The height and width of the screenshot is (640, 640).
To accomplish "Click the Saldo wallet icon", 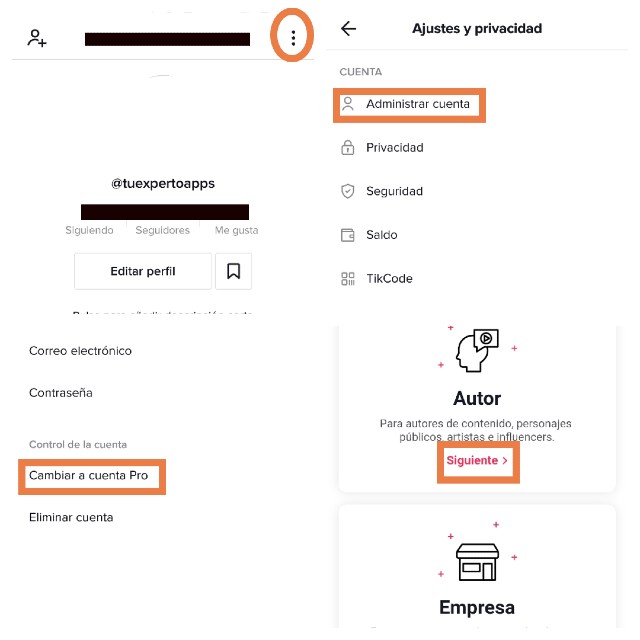I will [x=348, y=235].
